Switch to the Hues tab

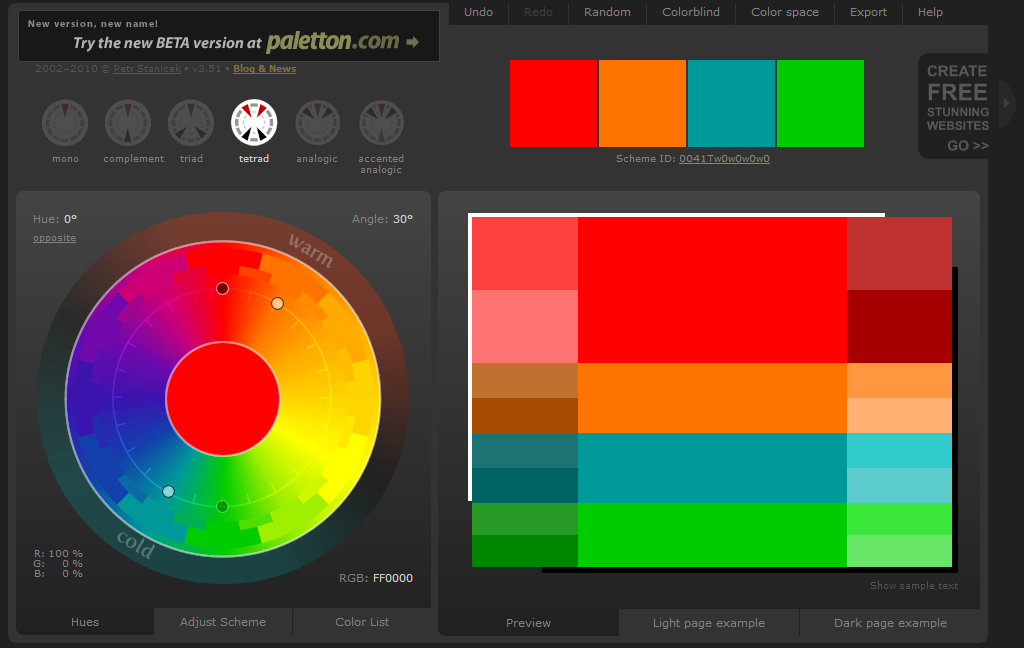85,622
